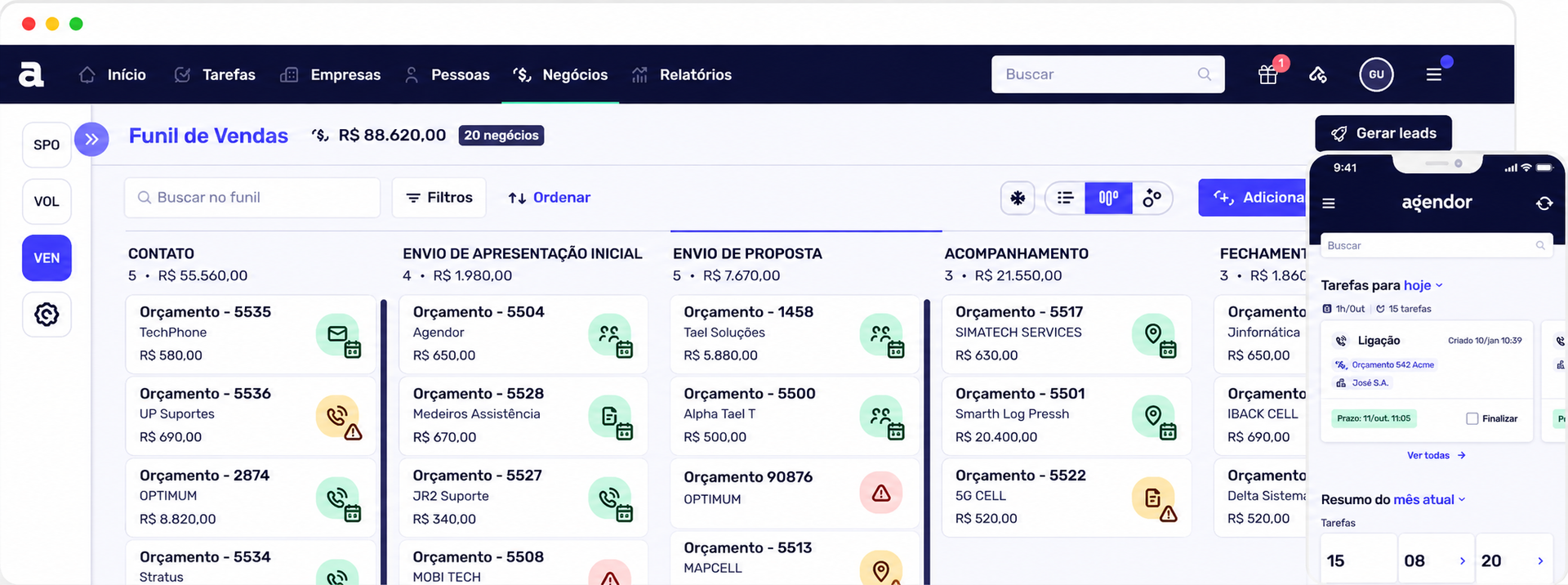Click the Adicionar negócio button

click(x=1254, y=198)
